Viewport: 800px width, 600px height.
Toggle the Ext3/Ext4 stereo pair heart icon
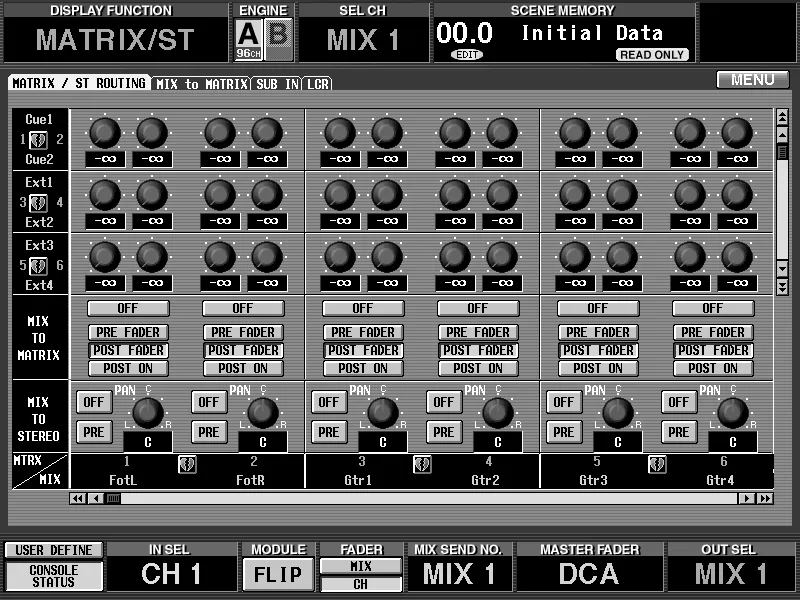click(38, 265)
